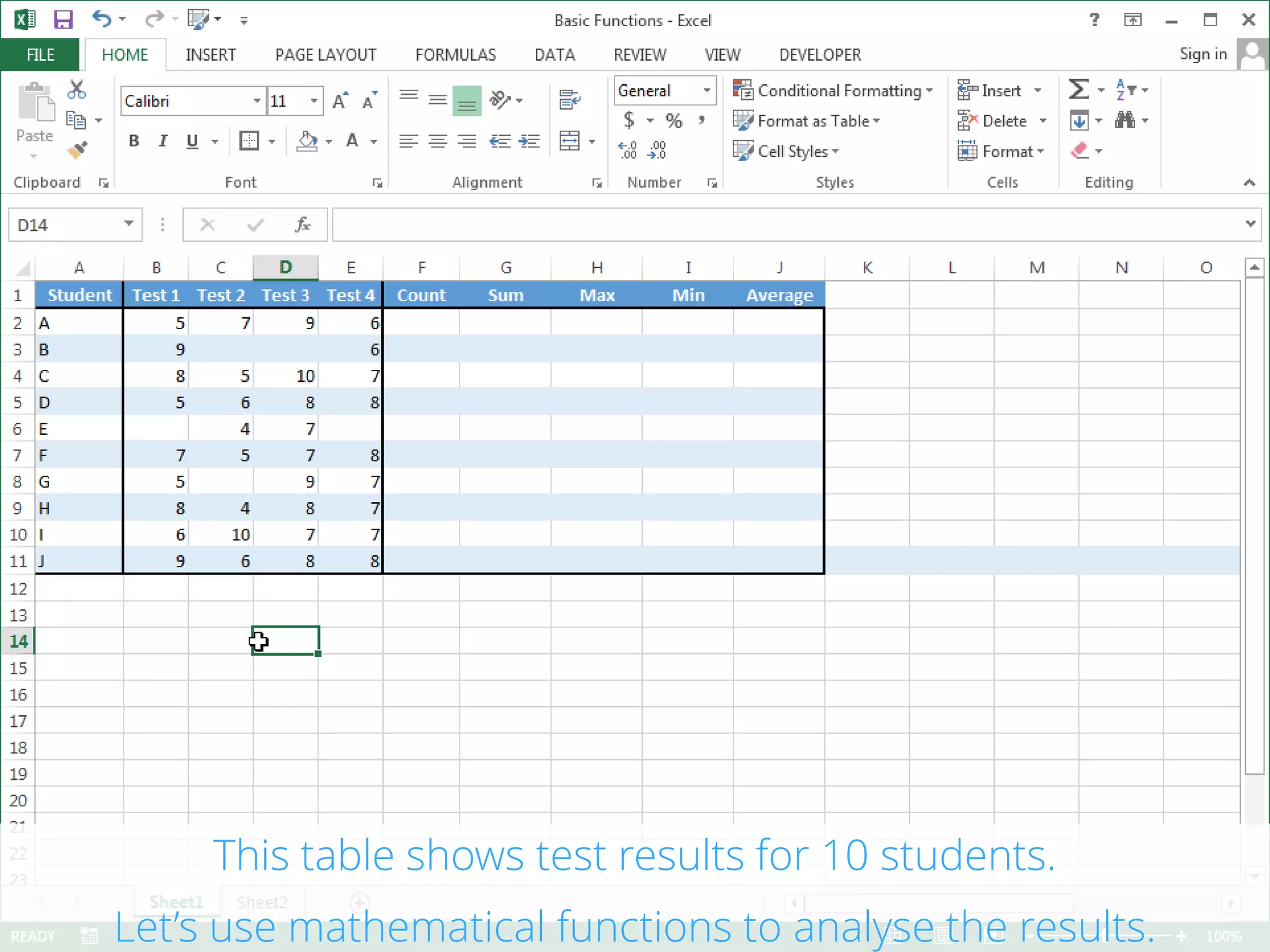Click the Redo arrow icon

[x=153, y=20]
